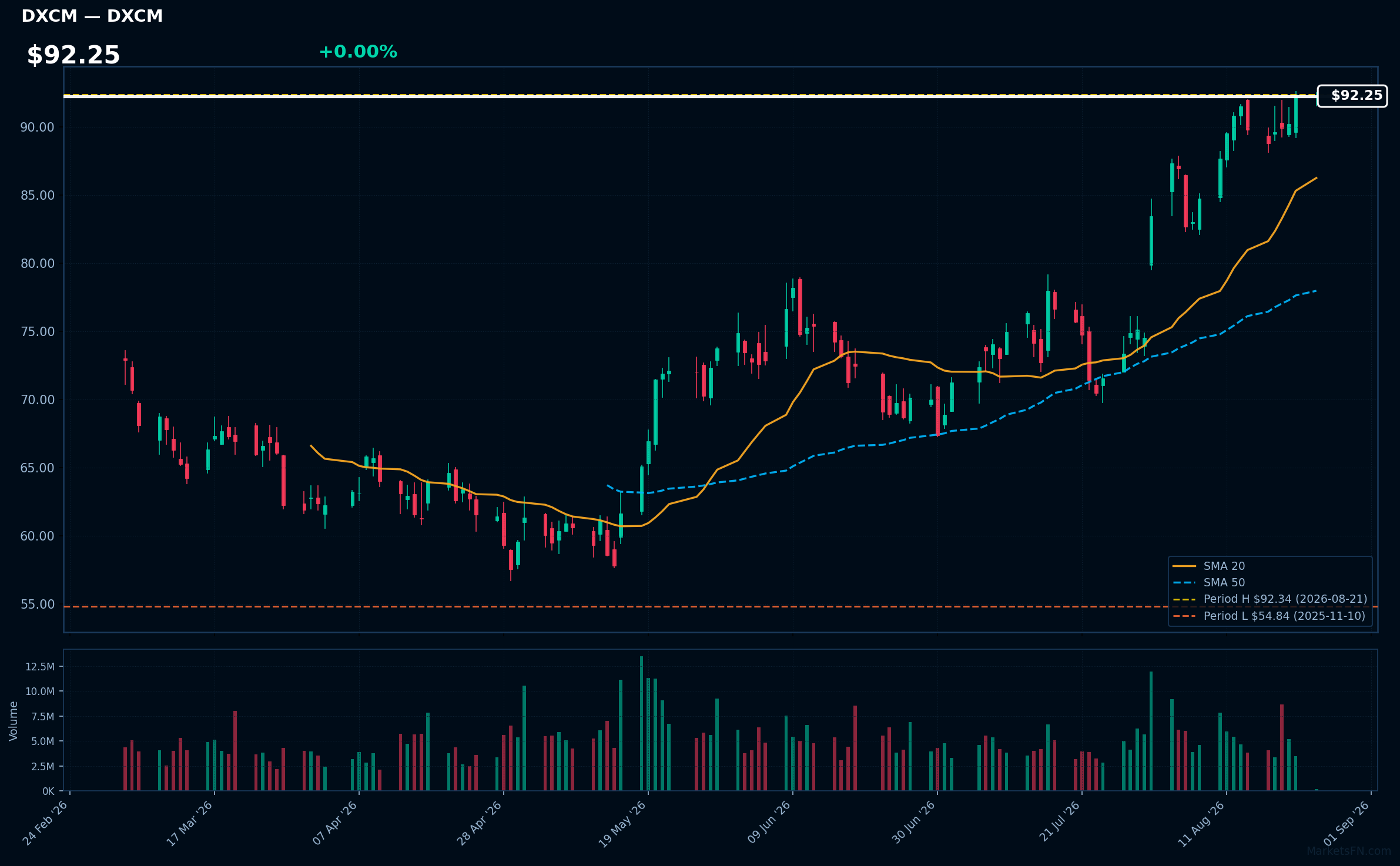
Task: Click the 21 Jul '26 date label
Action: click(1059, 821)
